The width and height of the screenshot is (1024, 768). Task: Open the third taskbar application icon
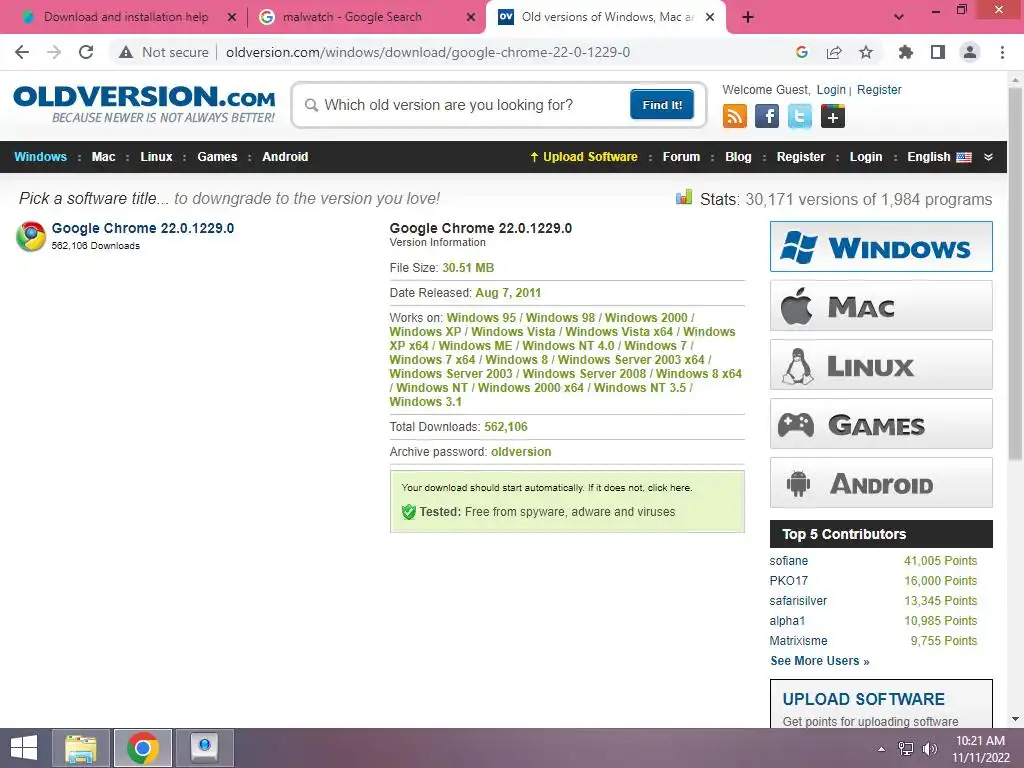(204, 748)
